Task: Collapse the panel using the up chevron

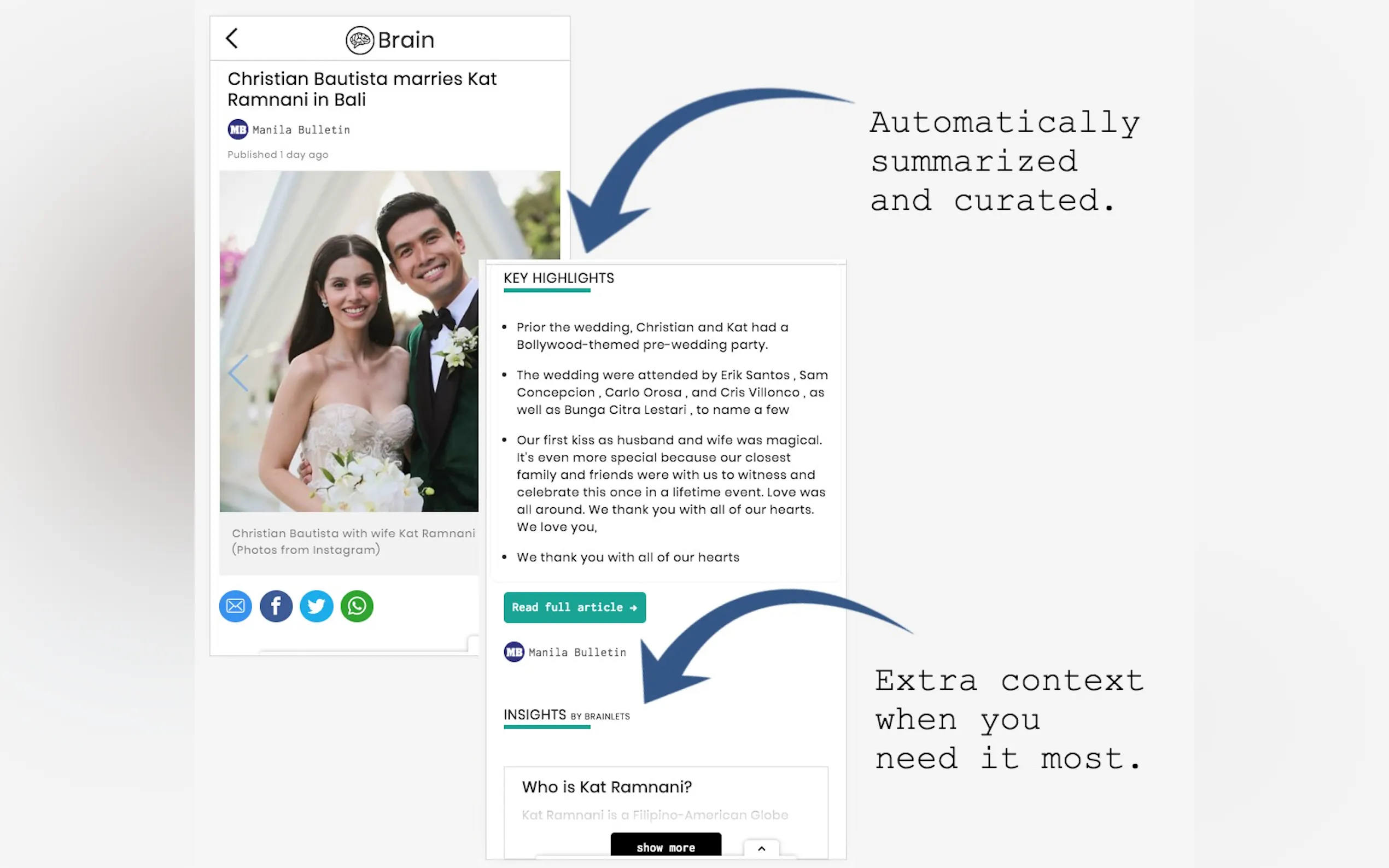Action: point(761,848)
